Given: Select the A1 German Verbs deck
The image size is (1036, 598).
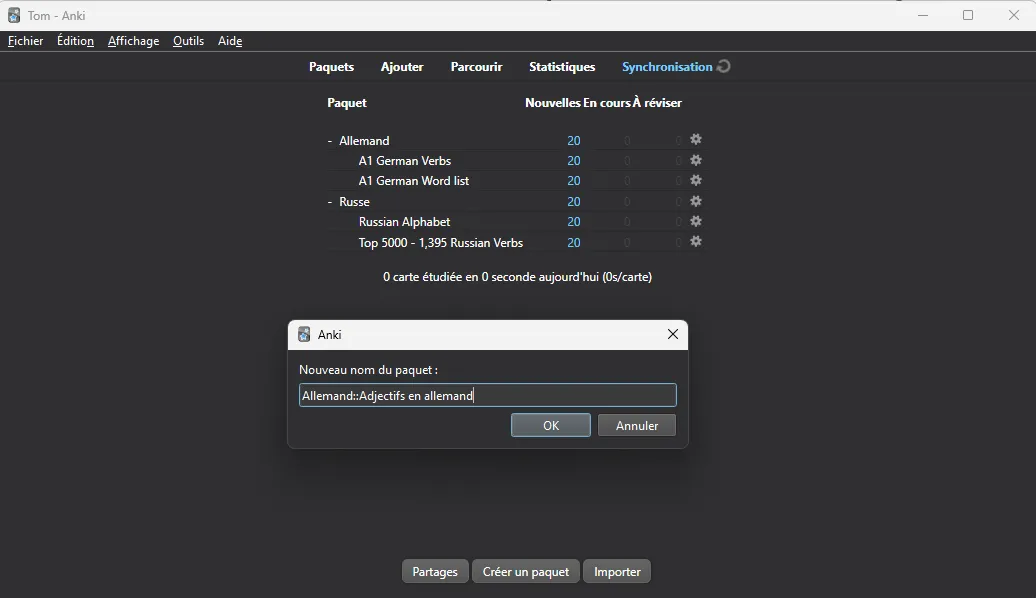Looking at the screenshot, I should click(x=404, y=161).
